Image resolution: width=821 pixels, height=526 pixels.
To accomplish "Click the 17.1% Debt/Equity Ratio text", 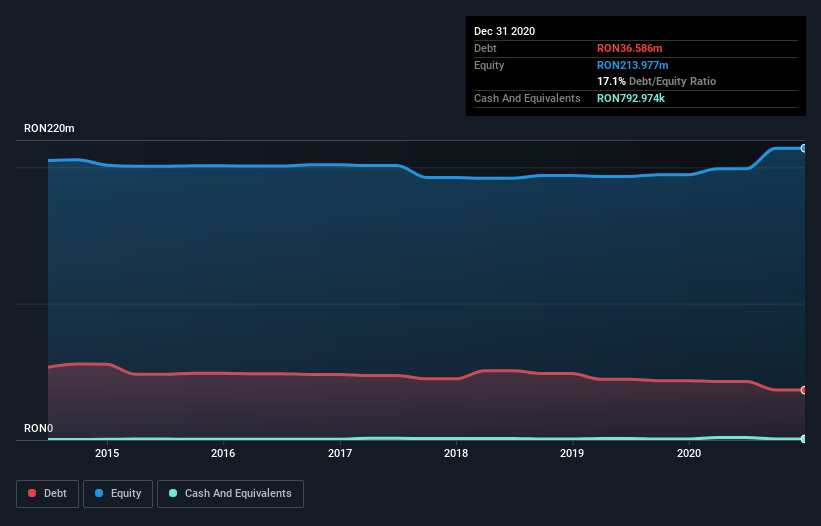I will click(x=657, y=81).
